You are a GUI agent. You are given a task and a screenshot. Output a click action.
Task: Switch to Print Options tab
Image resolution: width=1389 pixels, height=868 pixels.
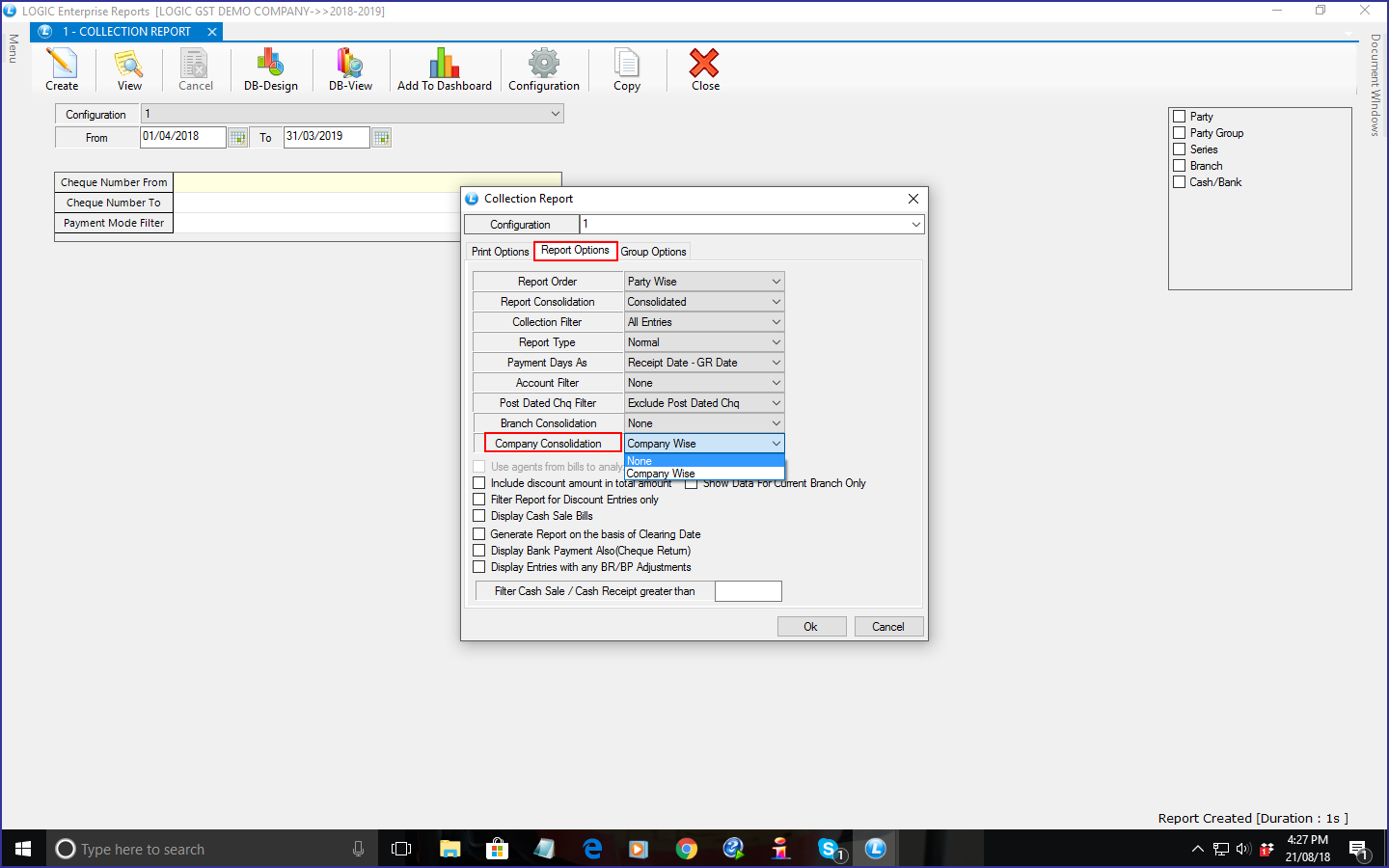[x=500, y=252]
